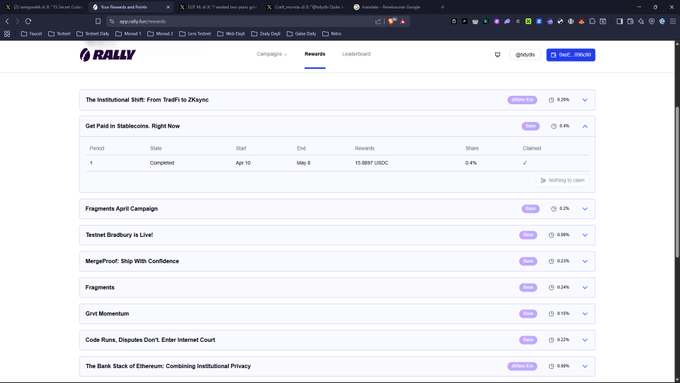Open the Galxe Daily bookmark folder
The width and height of the screenshot is (680, 383).
[301, 33]
